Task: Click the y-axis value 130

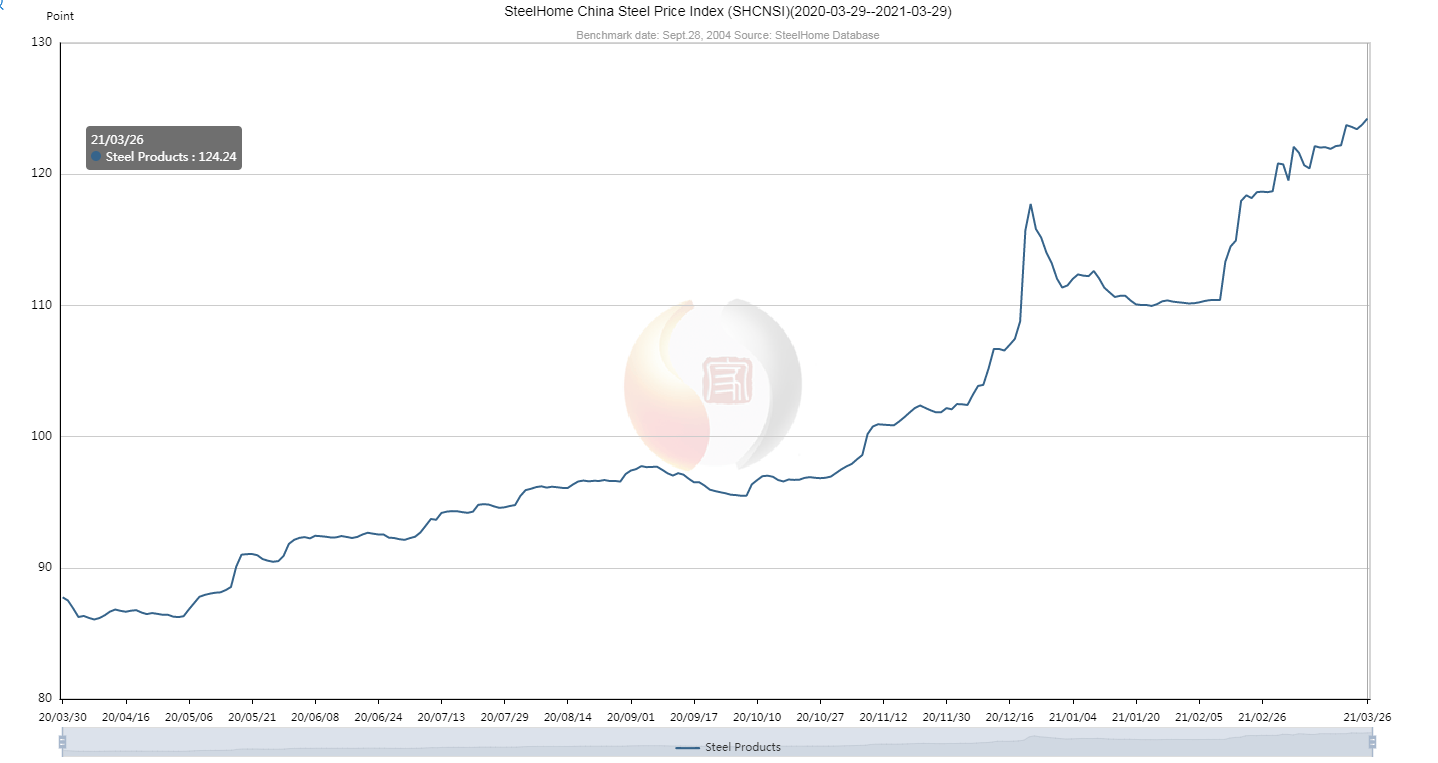Action: tap(44, 42)
